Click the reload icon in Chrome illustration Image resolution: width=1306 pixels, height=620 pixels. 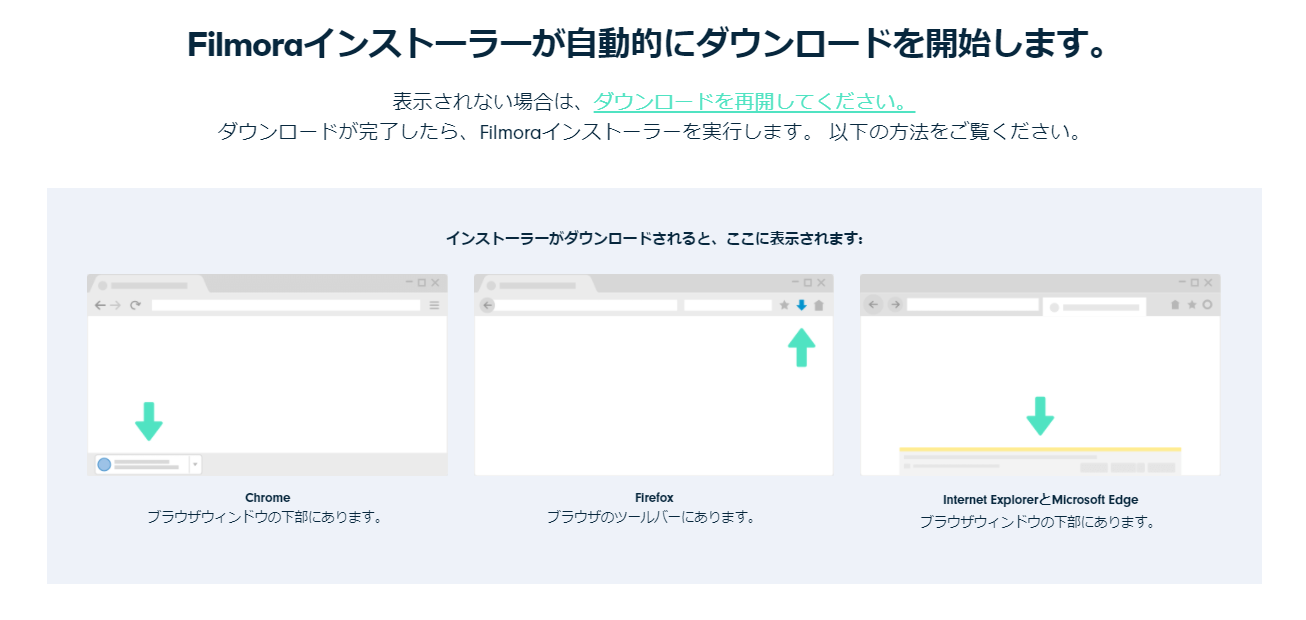coord(135,305)
